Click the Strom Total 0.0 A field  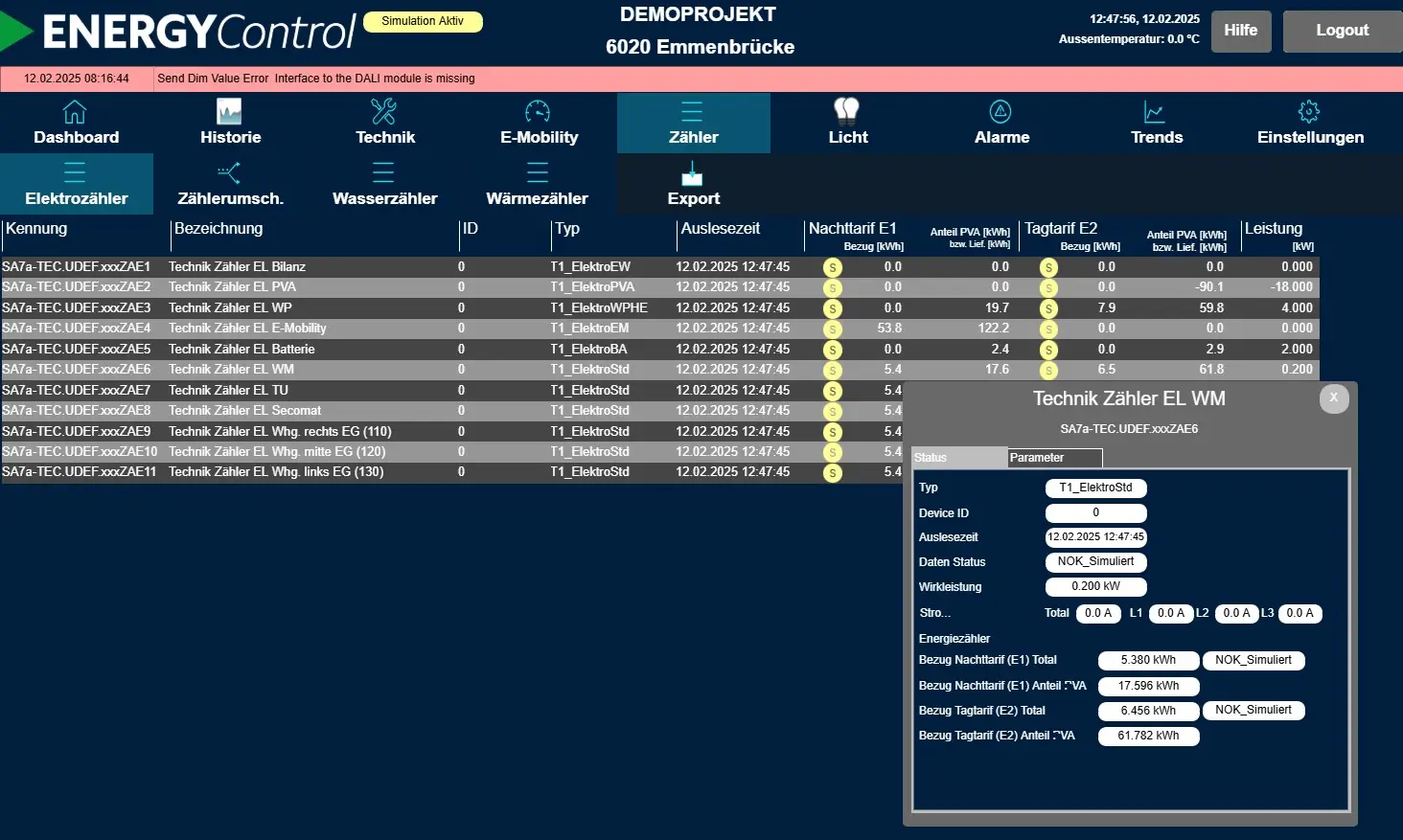[x=1098, y=614]
